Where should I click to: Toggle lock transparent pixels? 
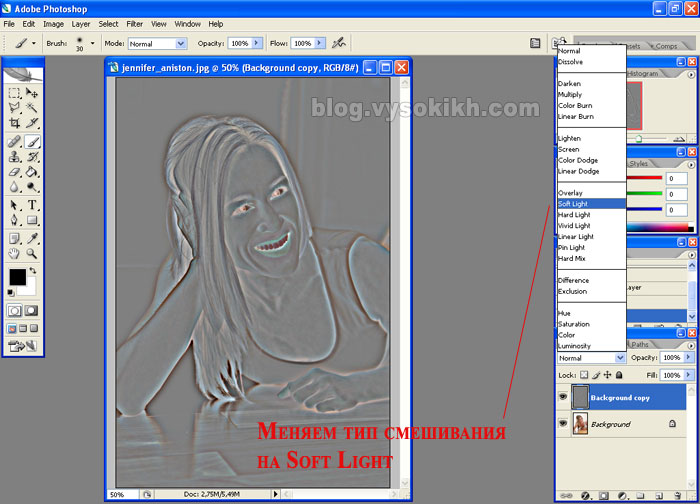point(584,375)
